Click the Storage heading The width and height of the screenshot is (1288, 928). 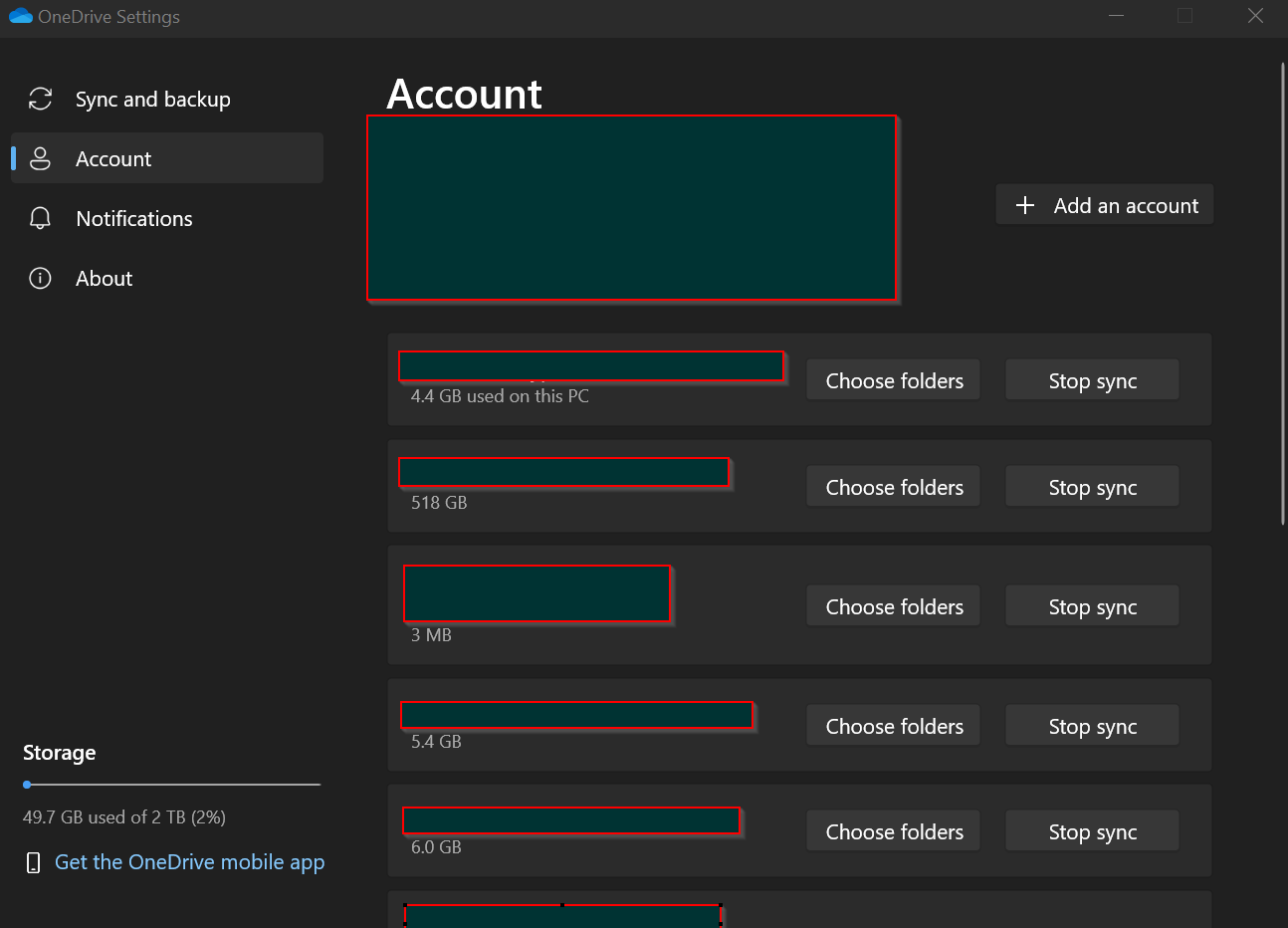pos(60,753)
